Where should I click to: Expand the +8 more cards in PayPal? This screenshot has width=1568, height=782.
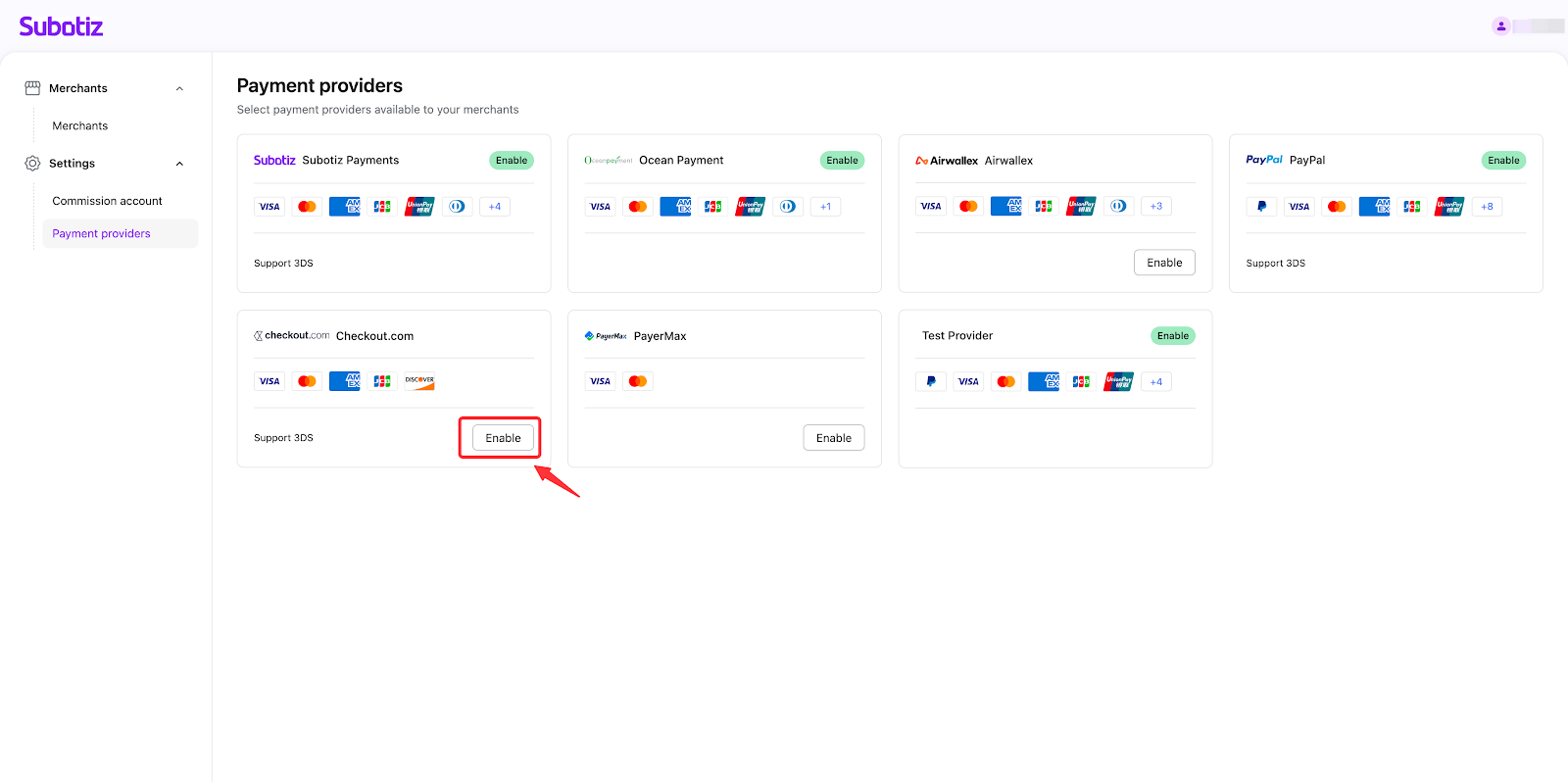point(1487,207)
